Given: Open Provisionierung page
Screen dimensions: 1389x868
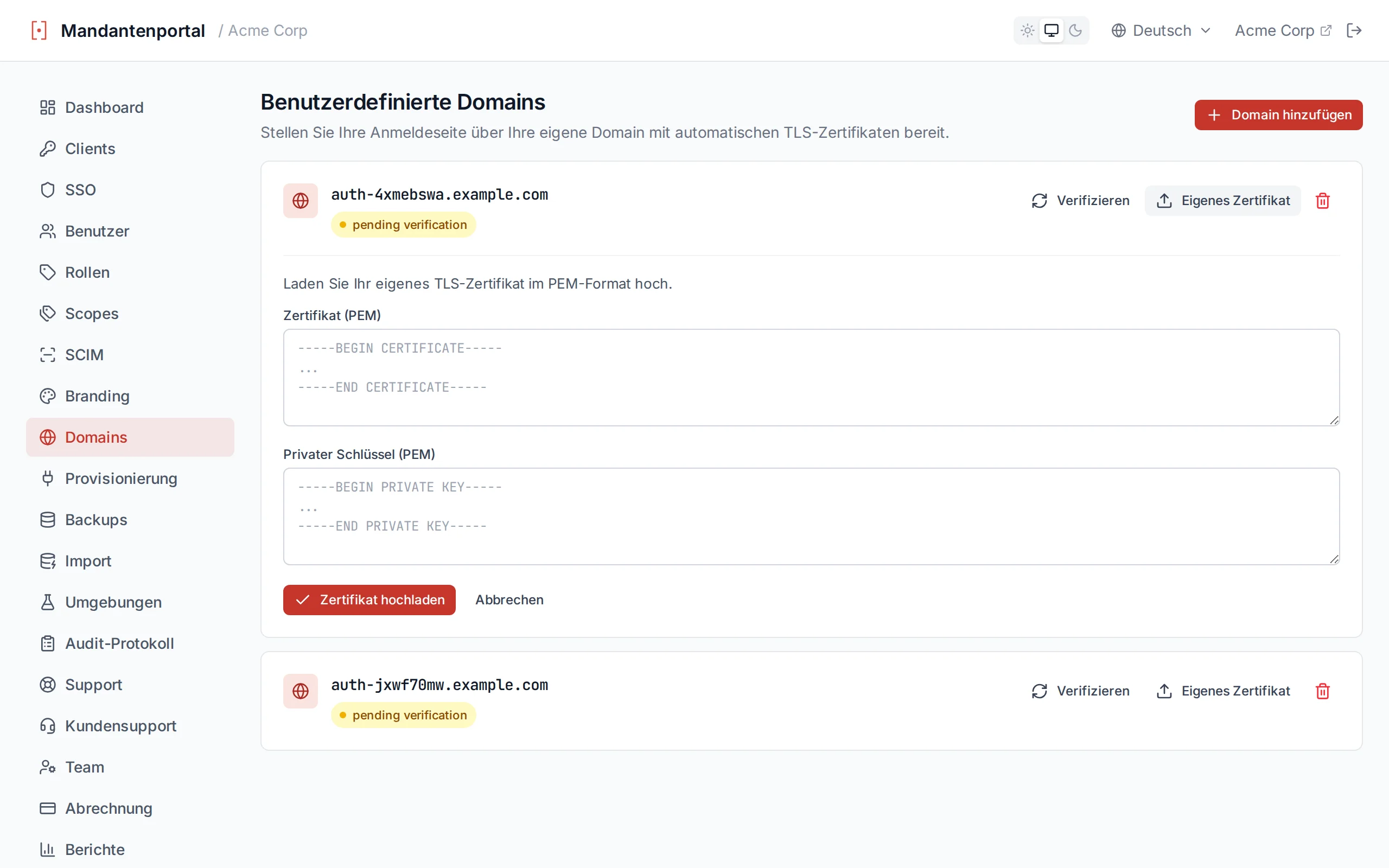Looking at the screenshot, I should (130, 478).
